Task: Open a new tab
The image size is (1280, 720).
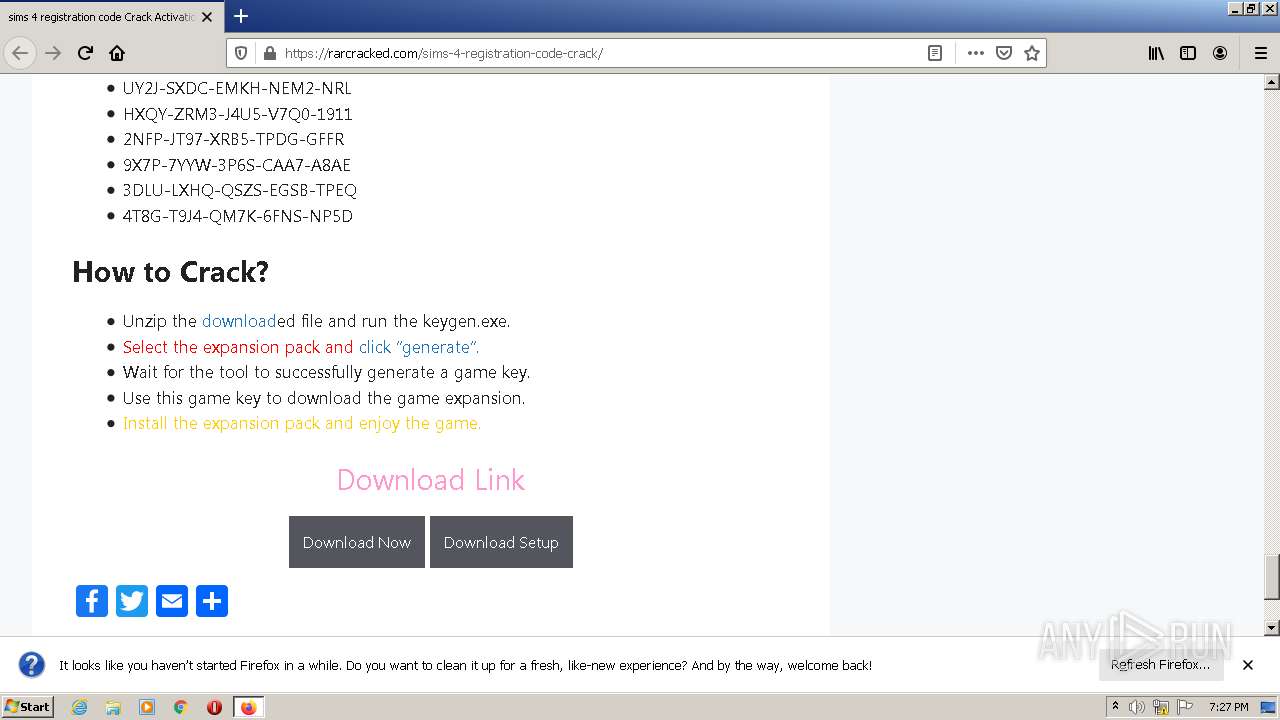Action: (241, 16)
